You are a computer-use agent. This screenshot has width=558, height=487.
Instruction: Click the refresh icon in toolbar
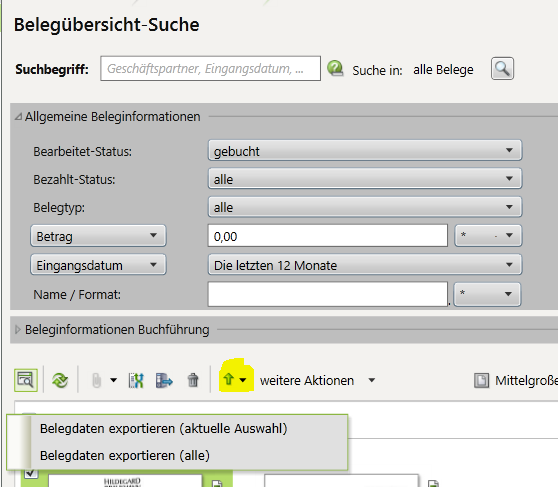pos(60,380)
